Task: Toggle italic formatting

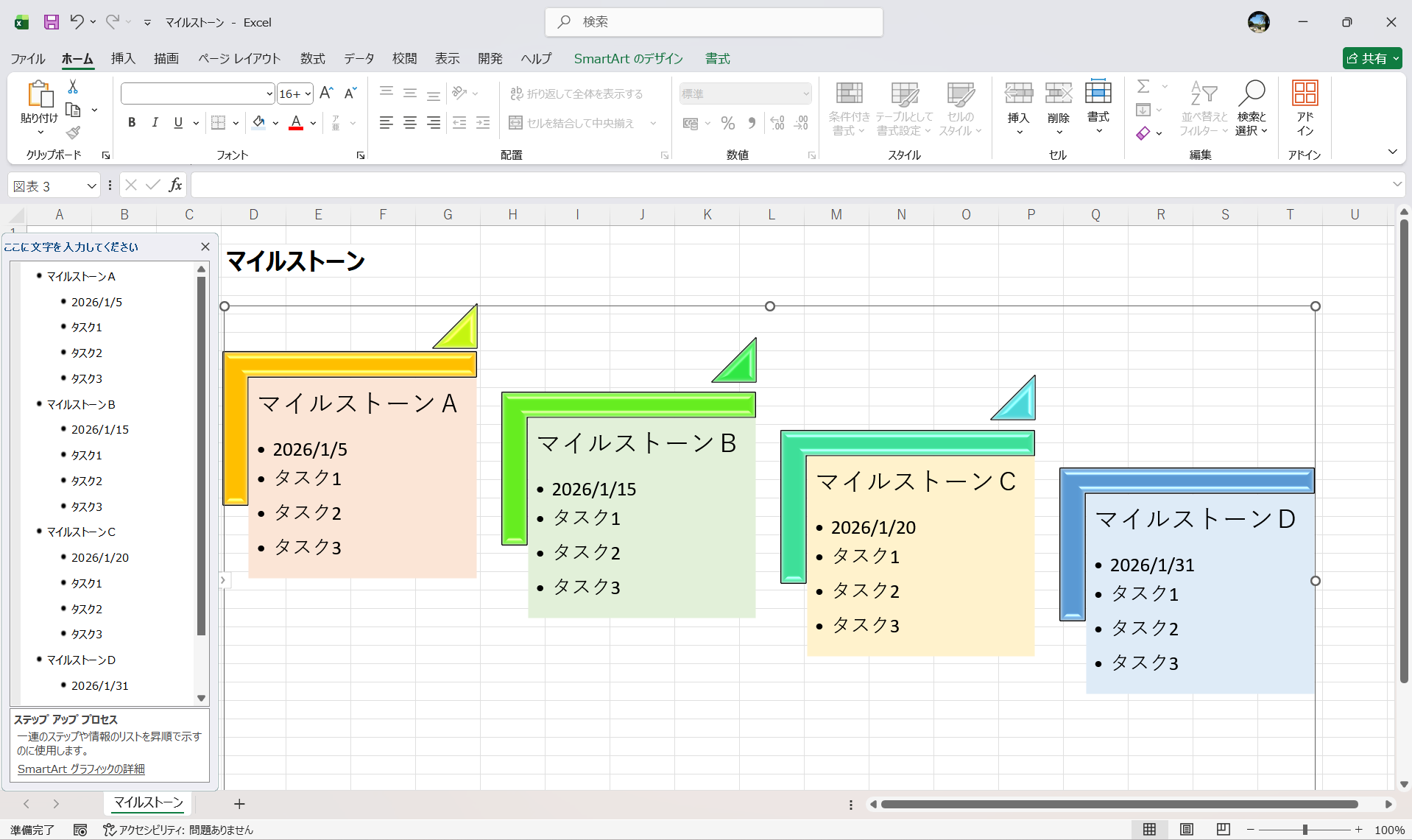Action: (x=155, y=123)
